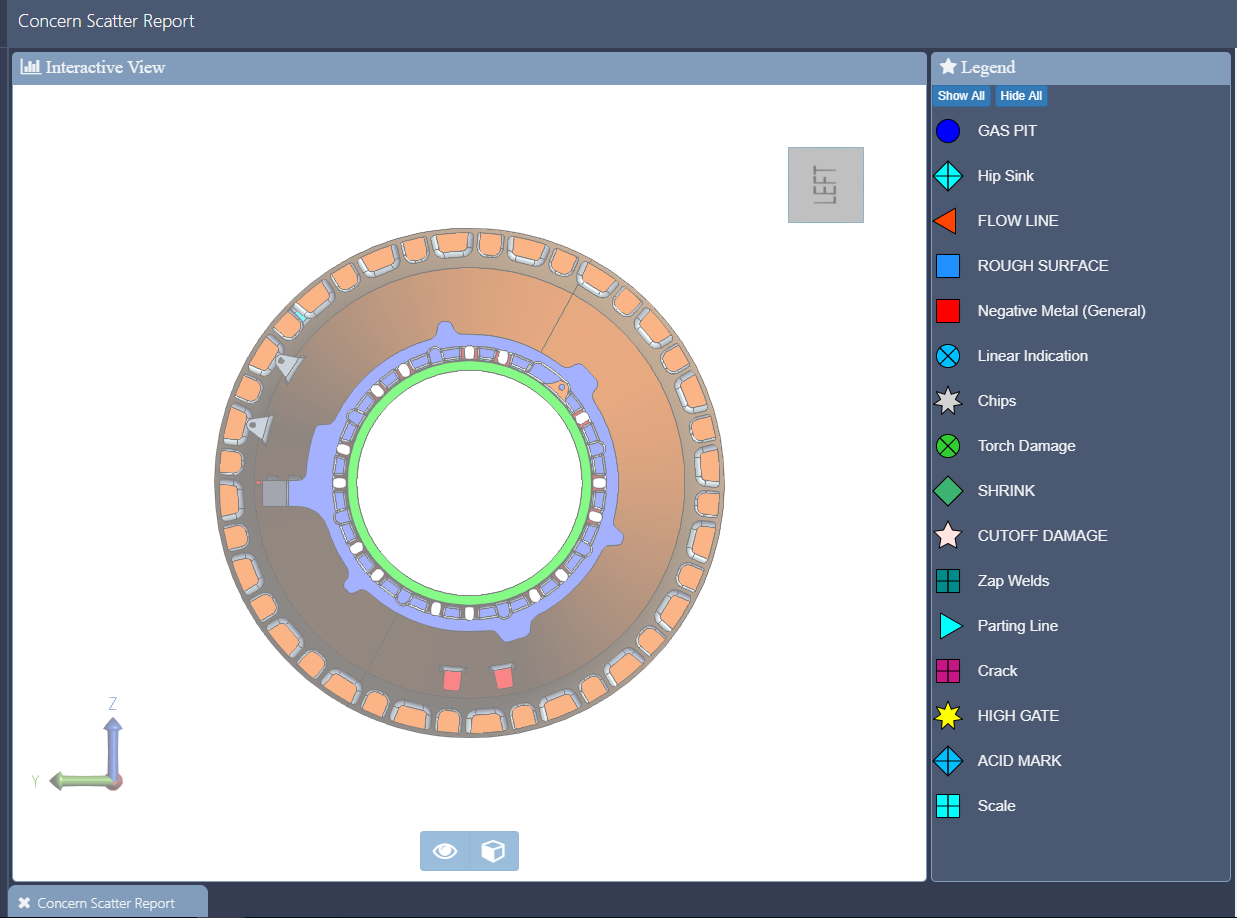Select the Hip Sink legend icon
This screenshot has width=1237, height=918.
[x=947, y=176]
